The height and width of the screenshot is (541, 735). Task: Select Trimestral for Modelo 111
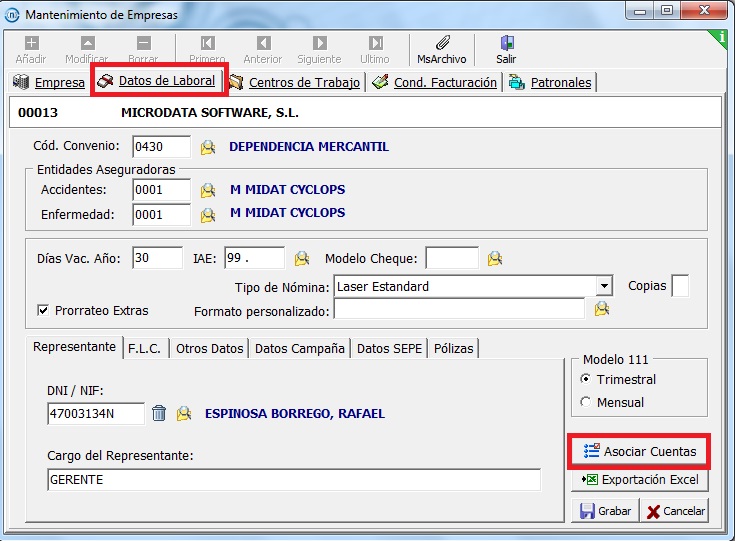pyautogui.click(x=585, y=379)
